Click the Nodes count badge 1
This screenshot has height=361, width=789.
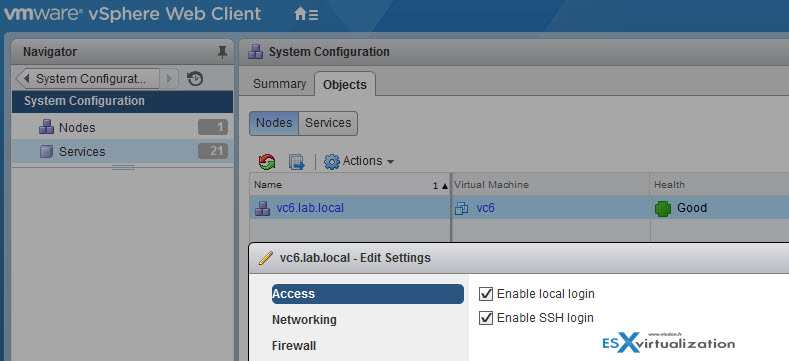213,127
